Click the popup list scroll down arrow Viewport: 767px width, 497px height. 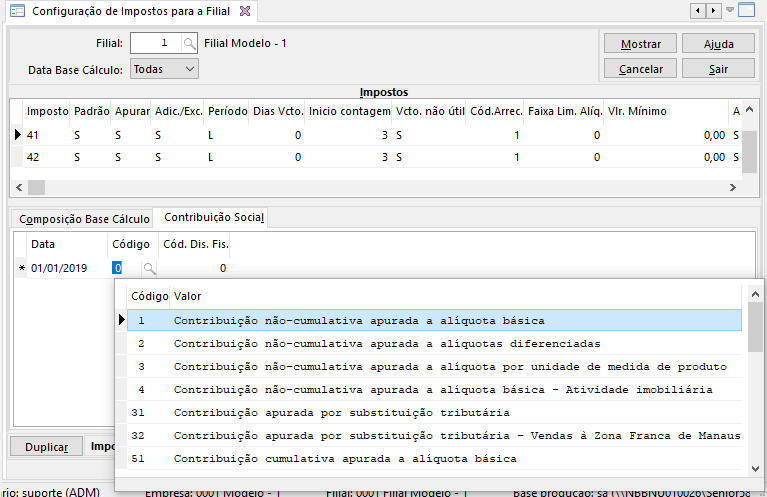pos(755,469)
